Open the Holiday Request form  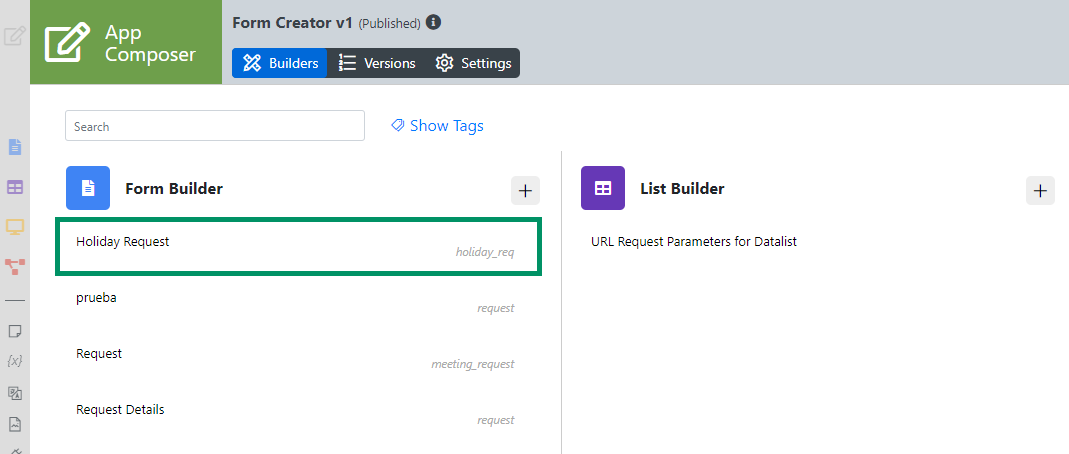pyautogui.click(x=299, y=247)
